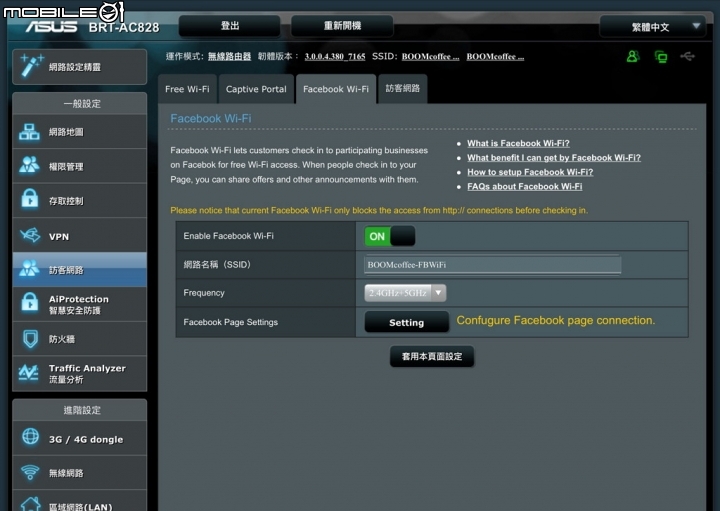Open the 'What is Facebook Wi-Fi?' link

coord(518,143)
